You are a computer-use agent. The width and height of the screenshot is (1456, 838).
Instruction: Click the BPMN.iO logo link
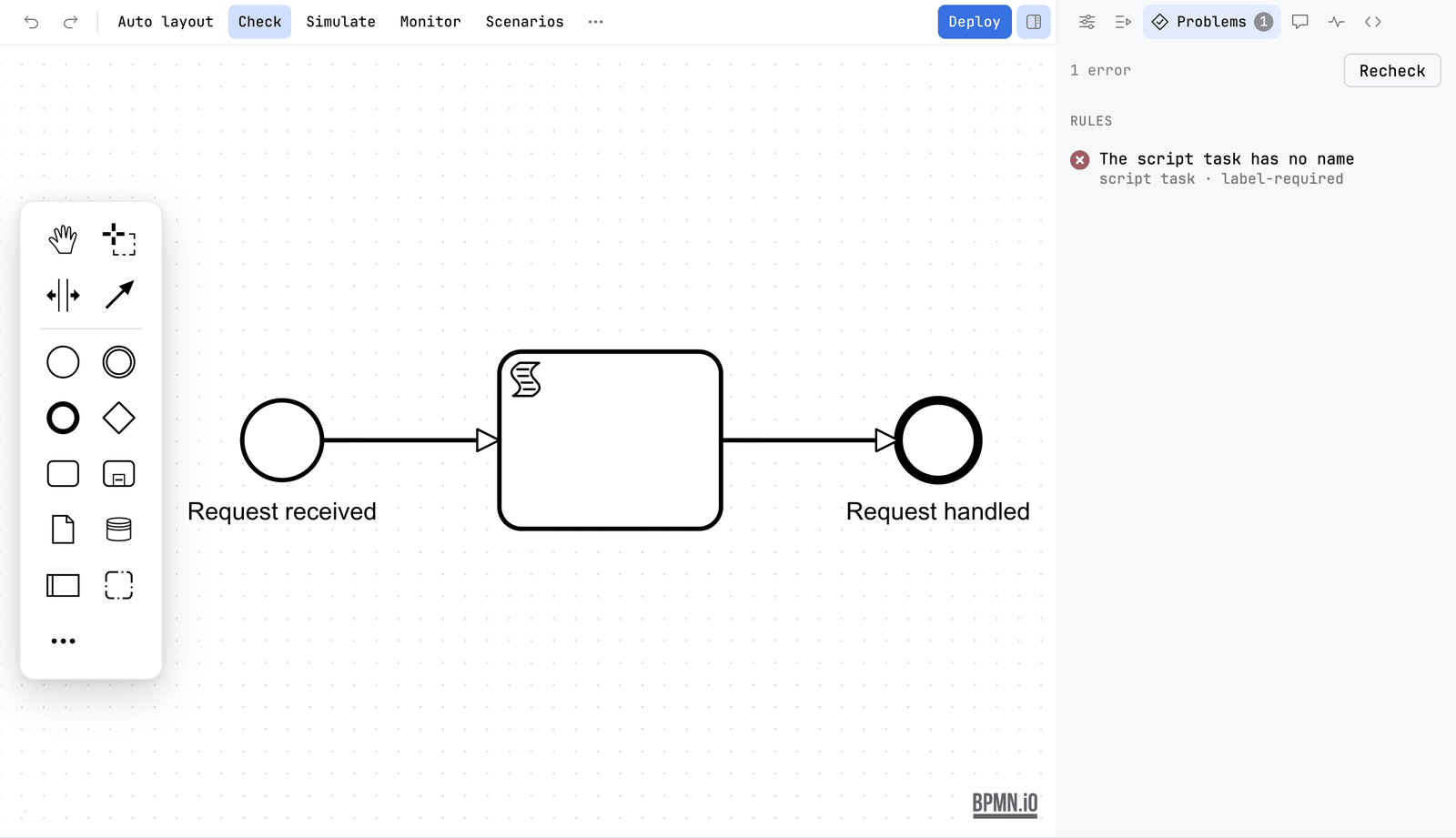pos(1005,804)
